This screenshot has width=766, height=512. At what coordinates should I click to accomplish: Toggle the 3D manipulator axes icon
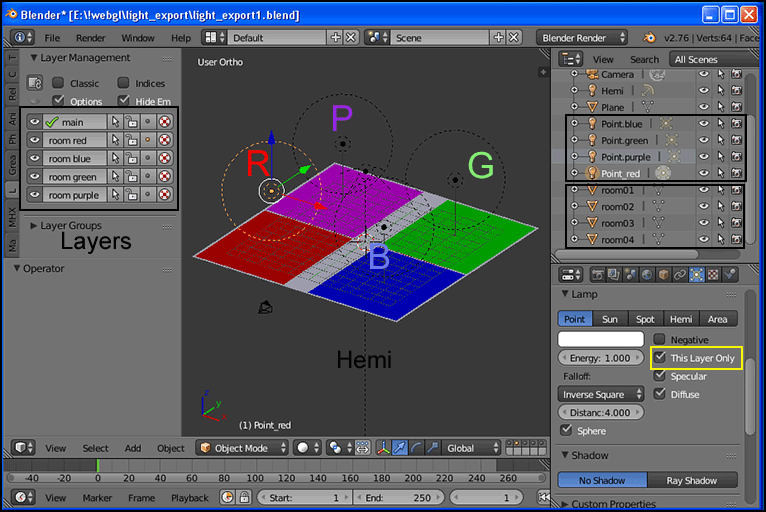(x=383, y=448)
